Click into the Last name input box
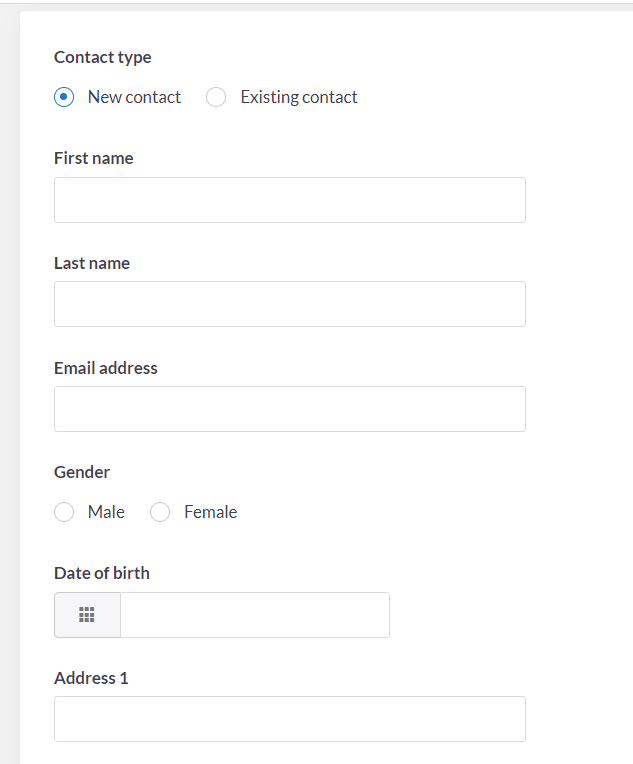Image resolution: width=633 pixels, height=764 pixels. (290, 304)
